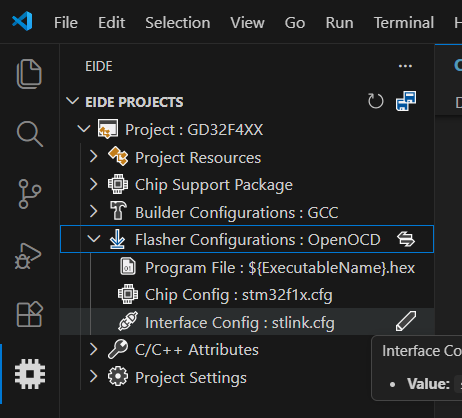The height and width of the screenshot is (418, 462).
Task: Expand the Project Settings node
Action: point(94,376)
